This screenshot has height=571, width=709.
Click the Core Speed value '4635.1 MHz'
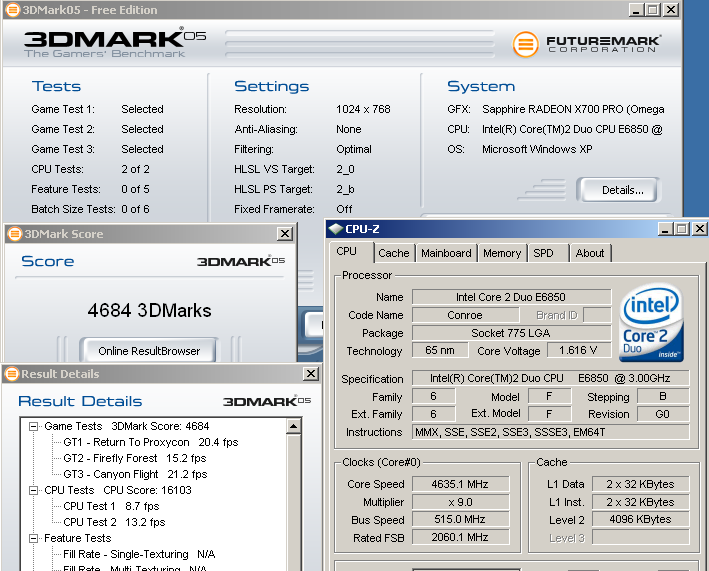(x=460, y=484)
